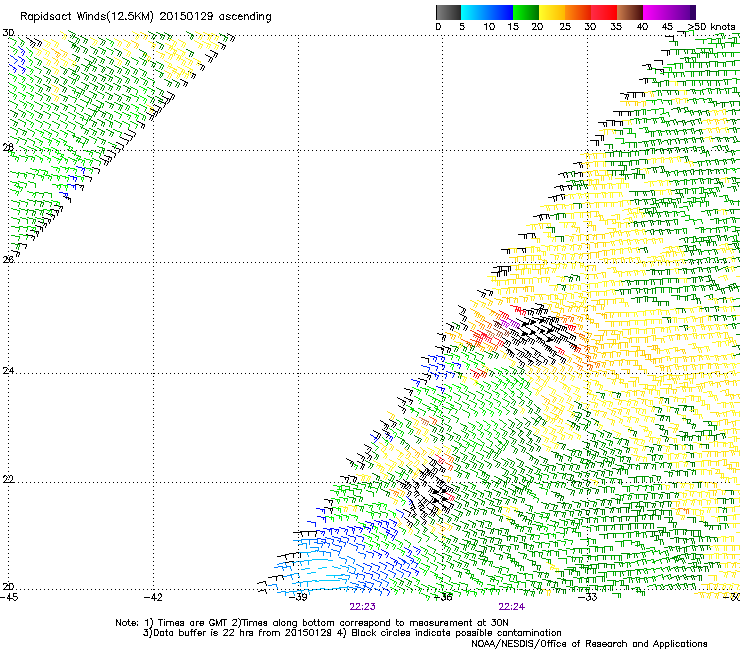Click the brown 35-40 knots legend swatch
740x650 pixels.
pos(630,12)
